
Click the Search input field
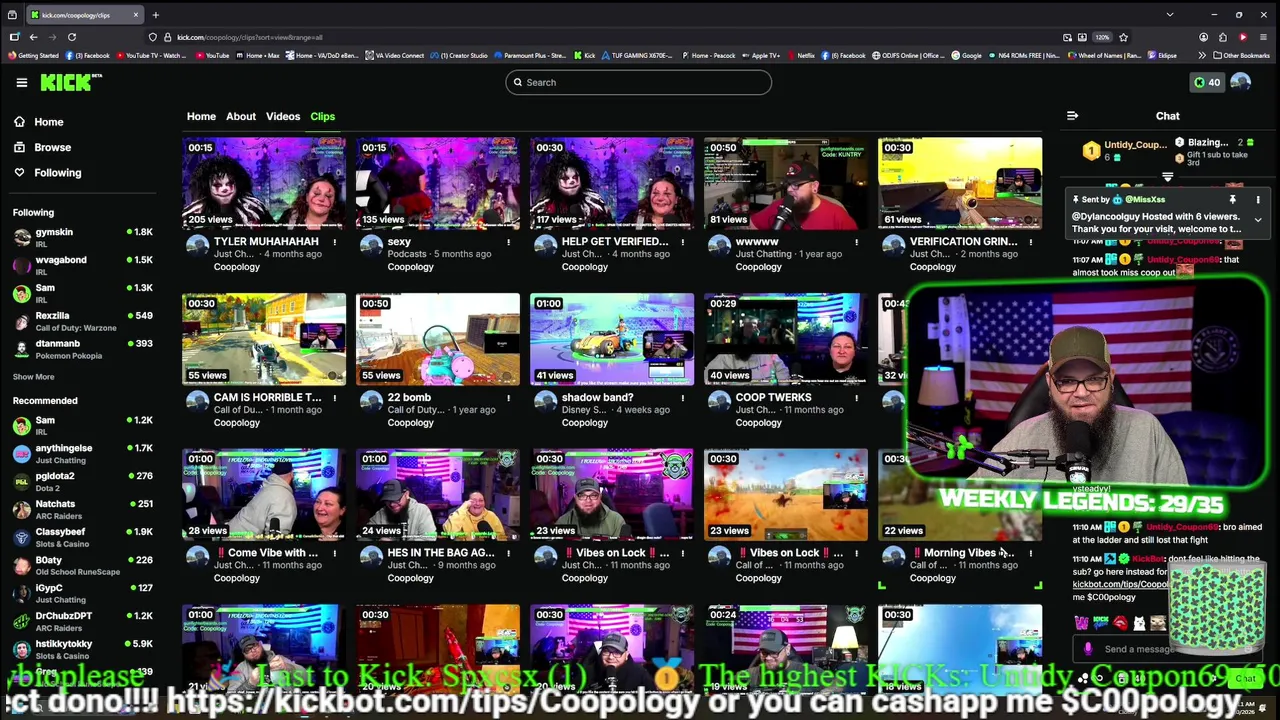point(638,83)
